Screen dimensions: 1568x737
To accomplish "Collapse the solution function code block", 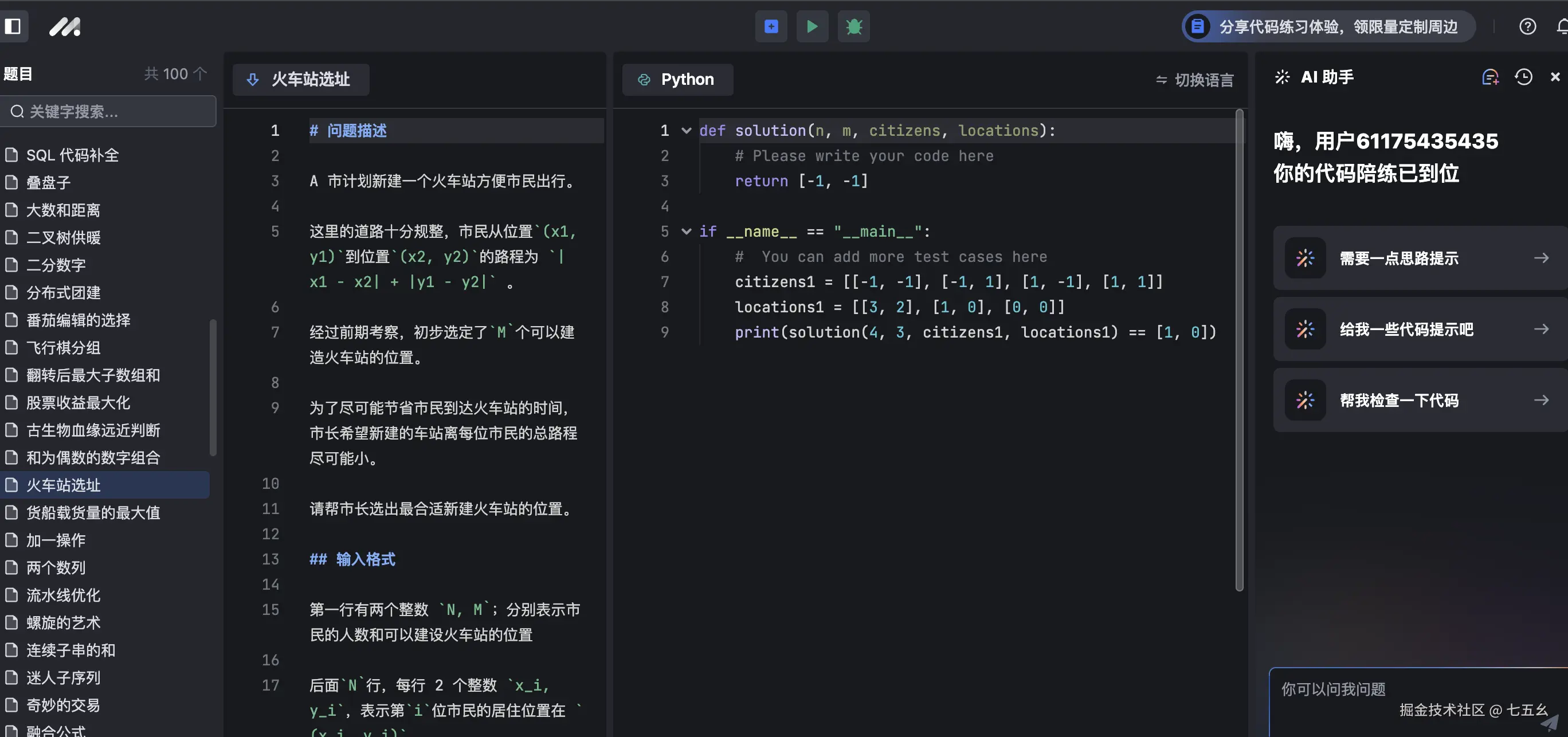I will pyautogui.click(x=687, y=130).
